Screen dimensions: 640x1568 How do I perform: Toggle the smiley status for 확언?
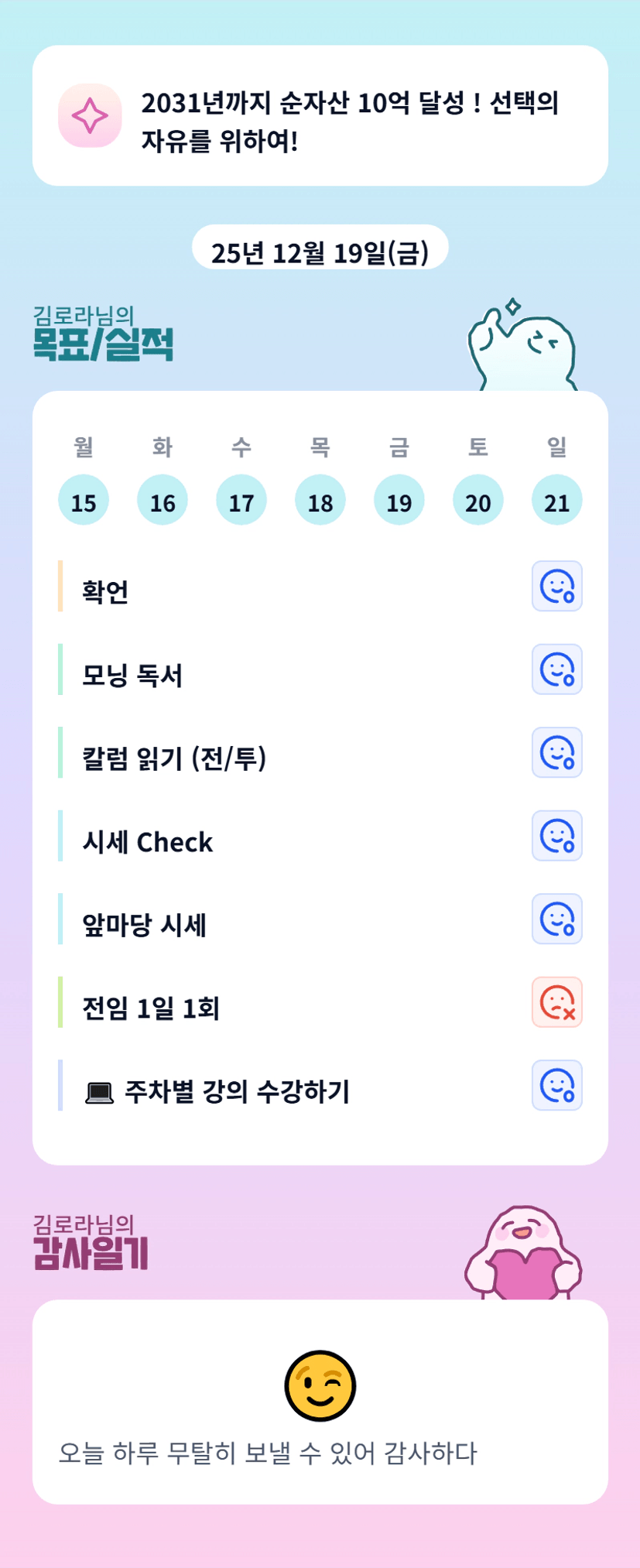point(556,586)
